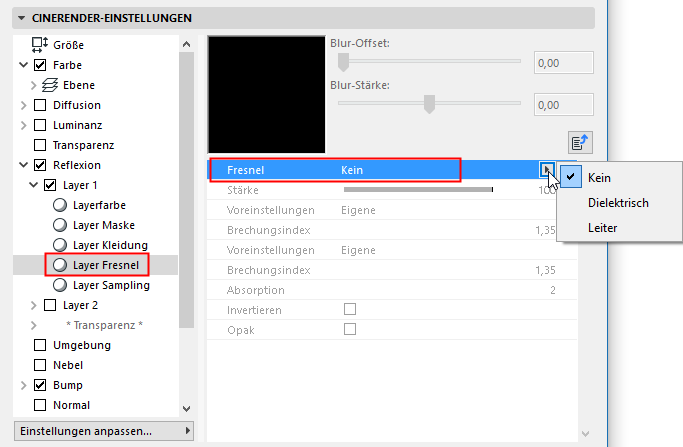This screenshot has height=447, width=683.
Task: Collapse the Layer 1 tree node
Action: pyautogui.click(x=34, y=185)
